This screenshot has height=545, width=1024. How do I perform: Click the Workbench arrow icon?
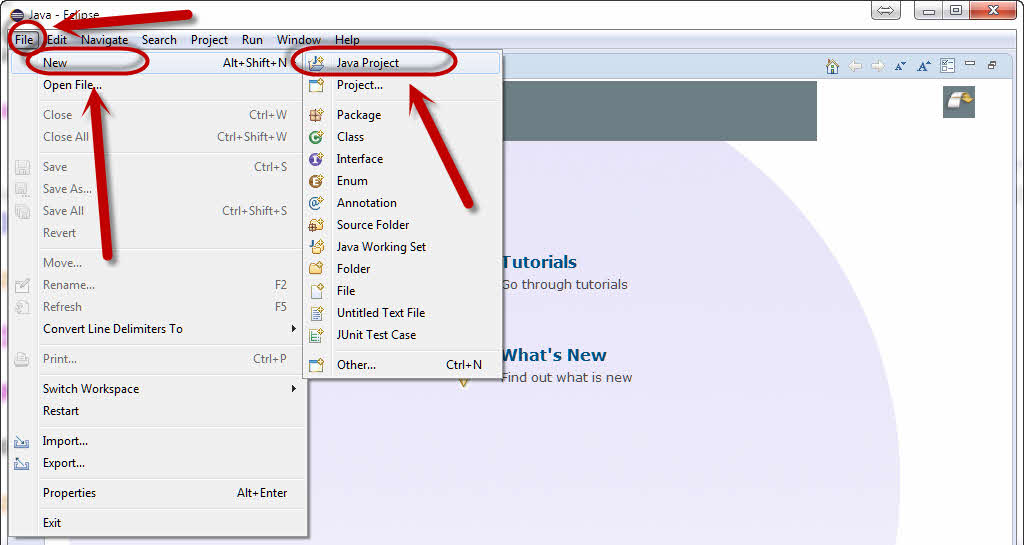tap(959, 102)
